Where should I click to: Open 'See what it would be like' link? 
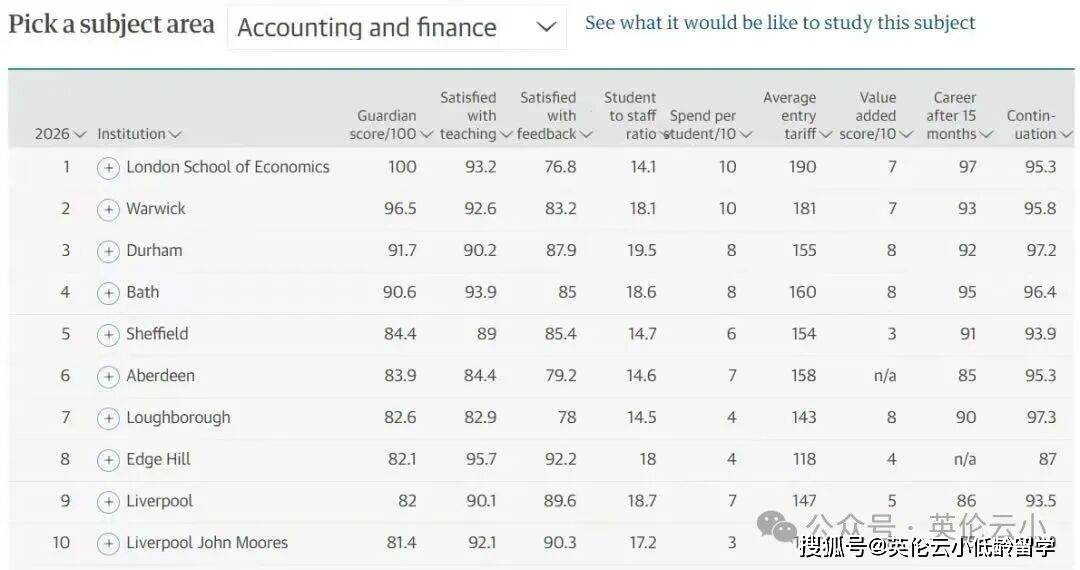pyautogui.click(x=780, y=22)
